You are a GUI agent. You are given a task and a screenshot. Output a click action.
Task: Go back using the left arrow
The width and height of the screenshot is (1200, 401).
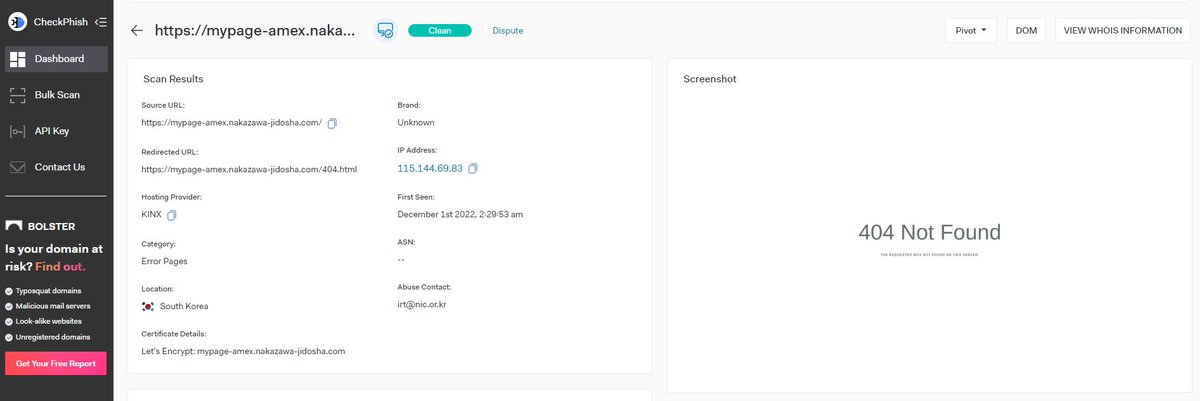tap(137, 30)
